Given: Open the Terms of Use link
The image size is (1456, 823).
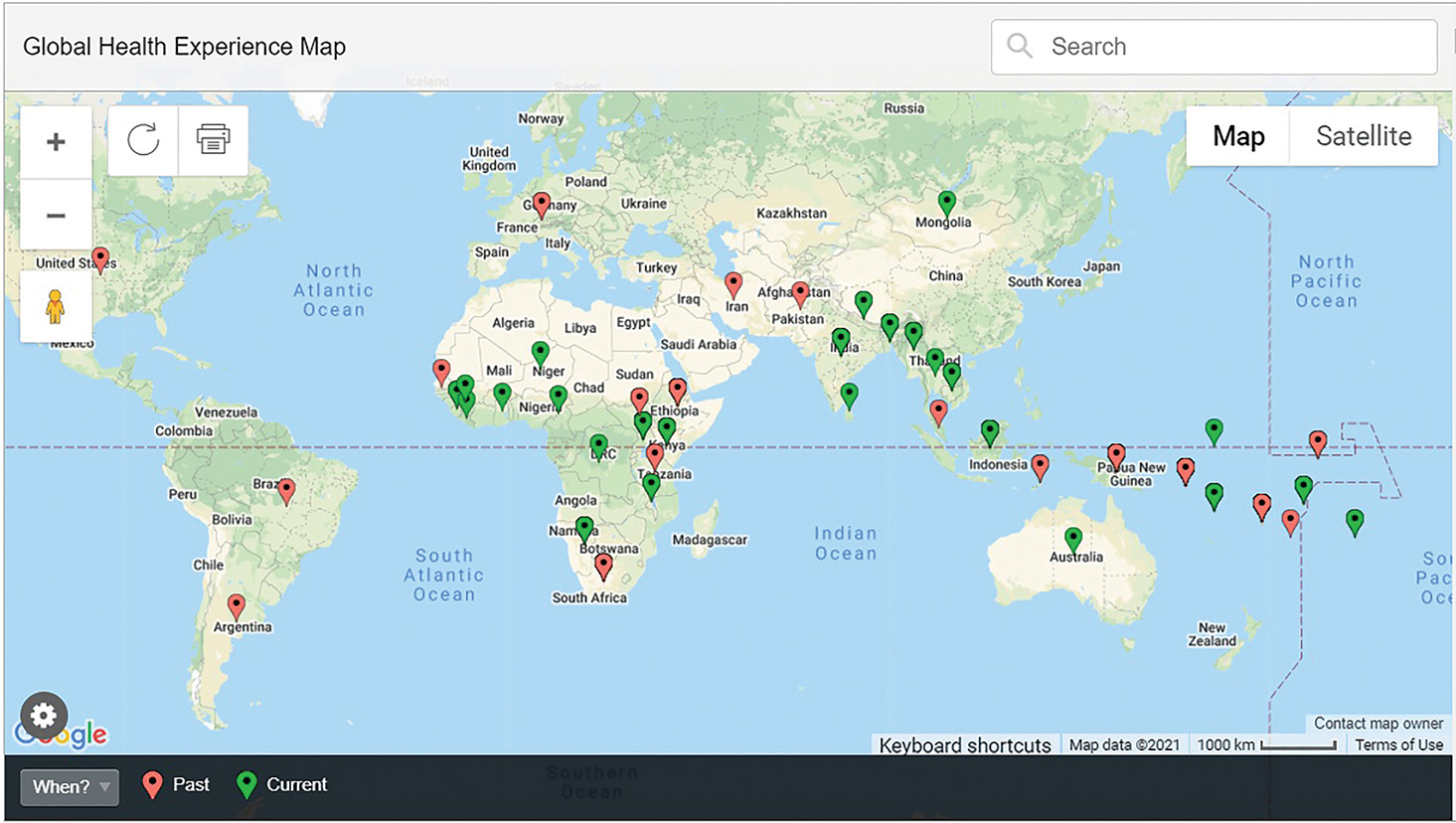Looking at the screenshot, I should coord(1398,744).
